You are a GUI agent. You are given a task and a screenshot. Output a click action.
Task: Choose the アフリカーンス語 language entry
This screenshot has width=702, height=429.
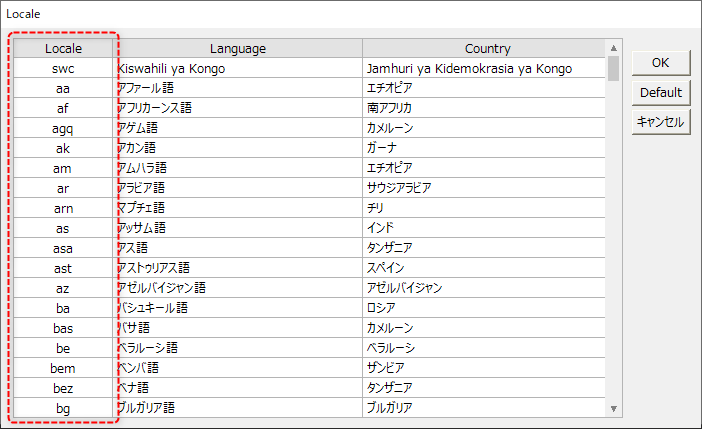(x=161, y=108)
